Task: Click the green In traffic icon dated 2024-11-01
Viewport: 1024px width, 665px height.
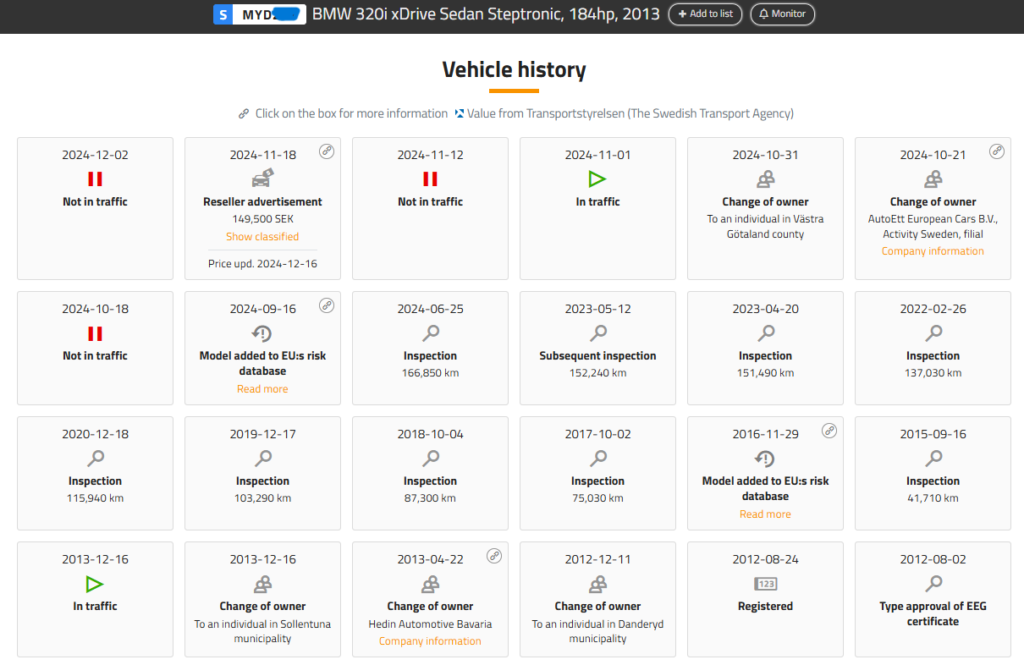Action: coord(598,179)
